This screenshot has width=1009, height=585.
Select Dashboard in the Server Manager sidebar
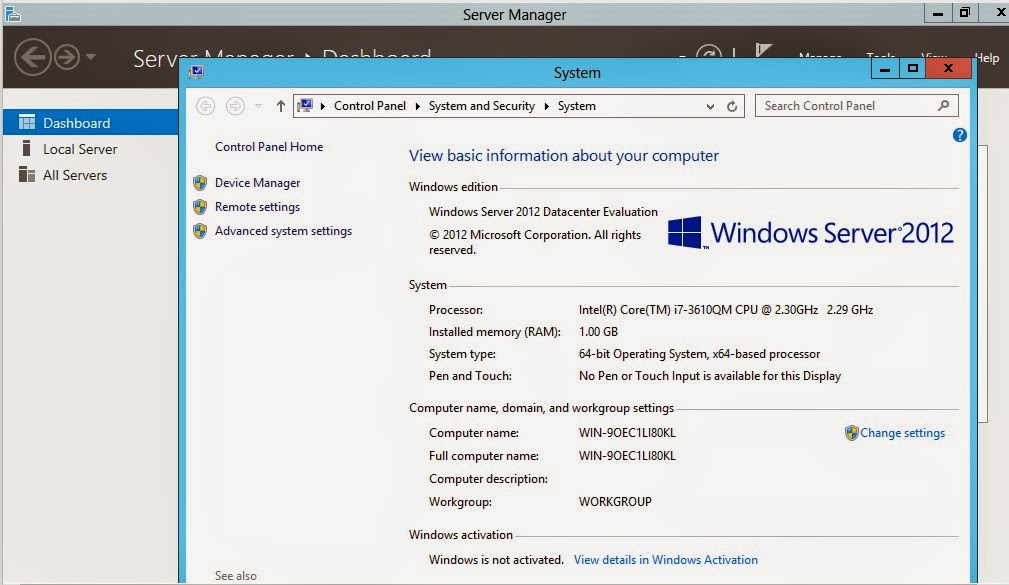pos(76,123)
